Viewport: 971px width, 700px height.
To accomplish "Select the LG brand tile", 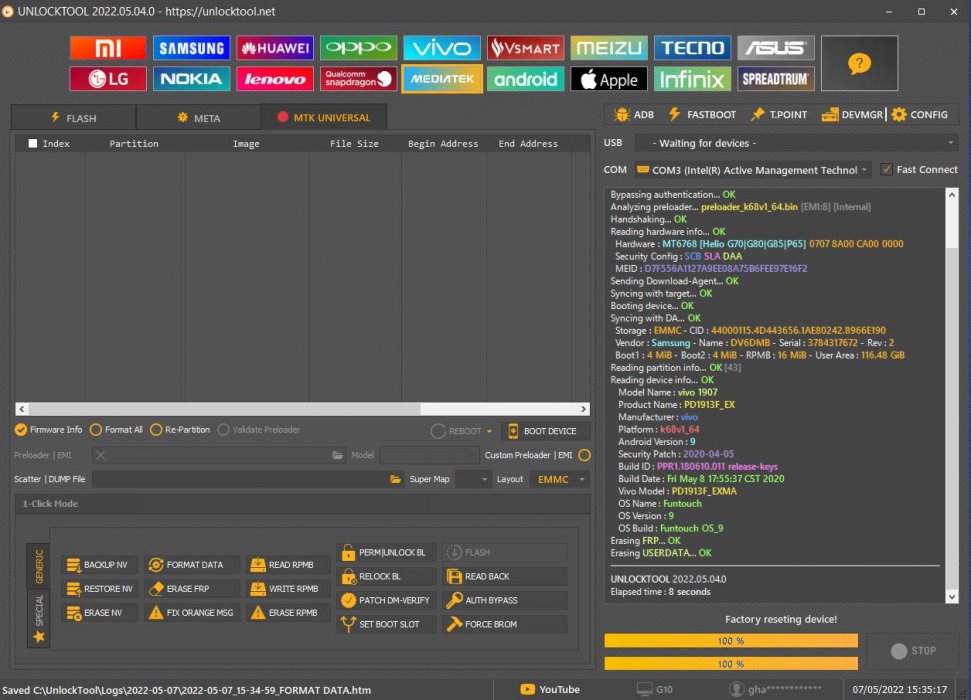I will point(108,79).
